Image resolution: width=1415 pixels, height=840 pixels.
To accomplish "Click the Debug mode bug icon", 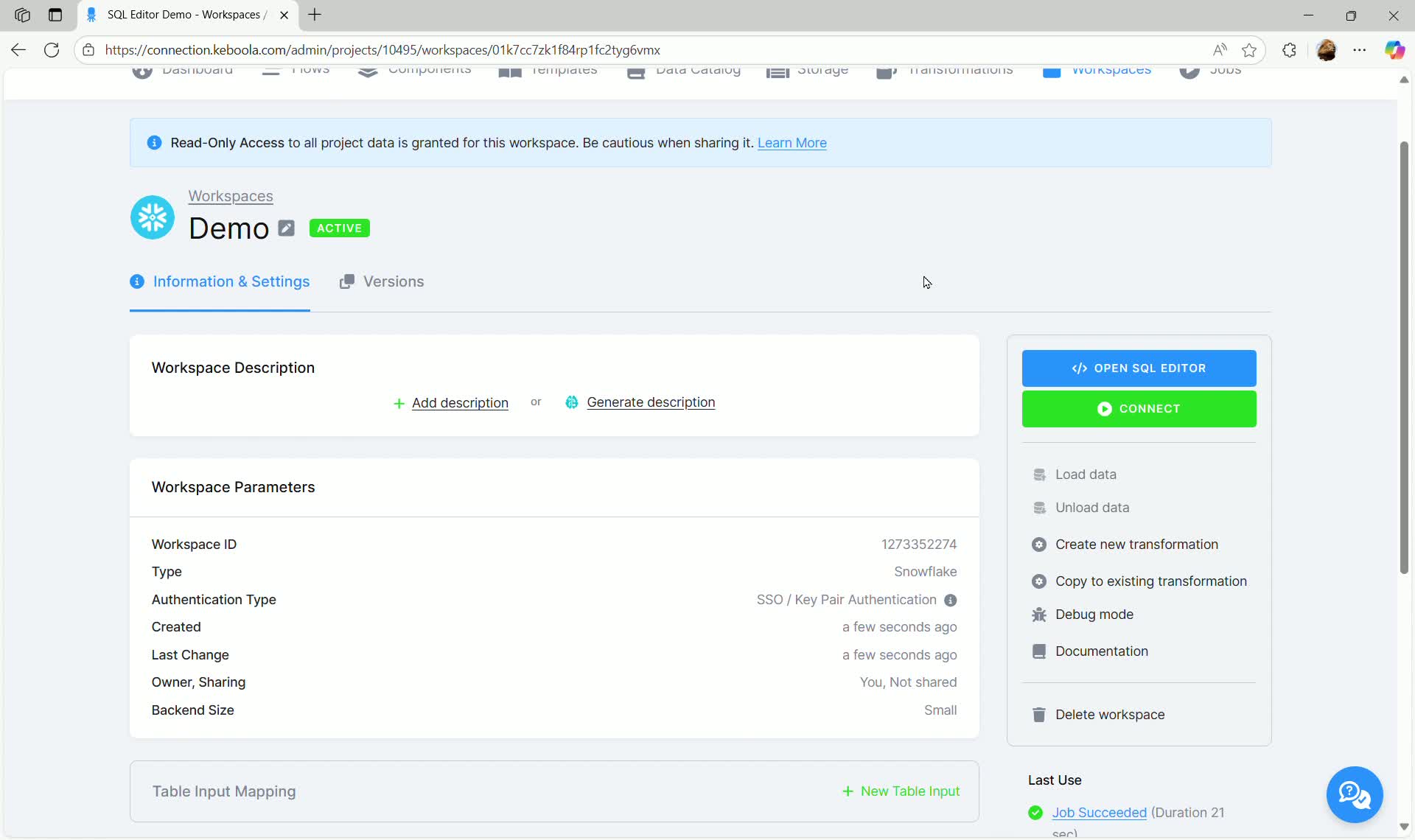I will [x=1039, y=615].
